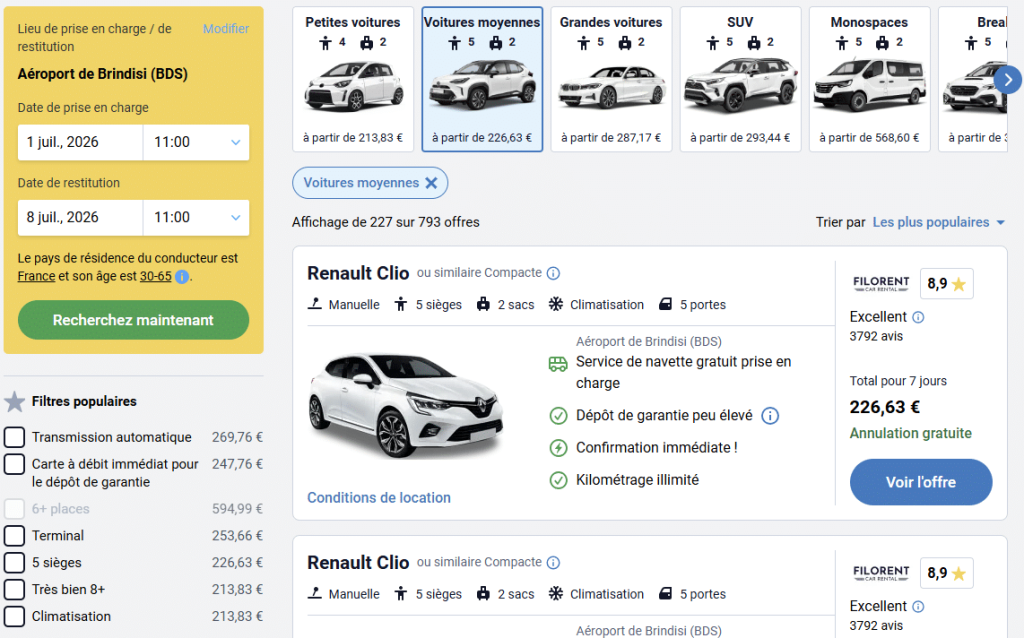Click the Annulation gratuite text in first offer
This screenshot has height=638, width=1024.
click(x=910, y=434)
